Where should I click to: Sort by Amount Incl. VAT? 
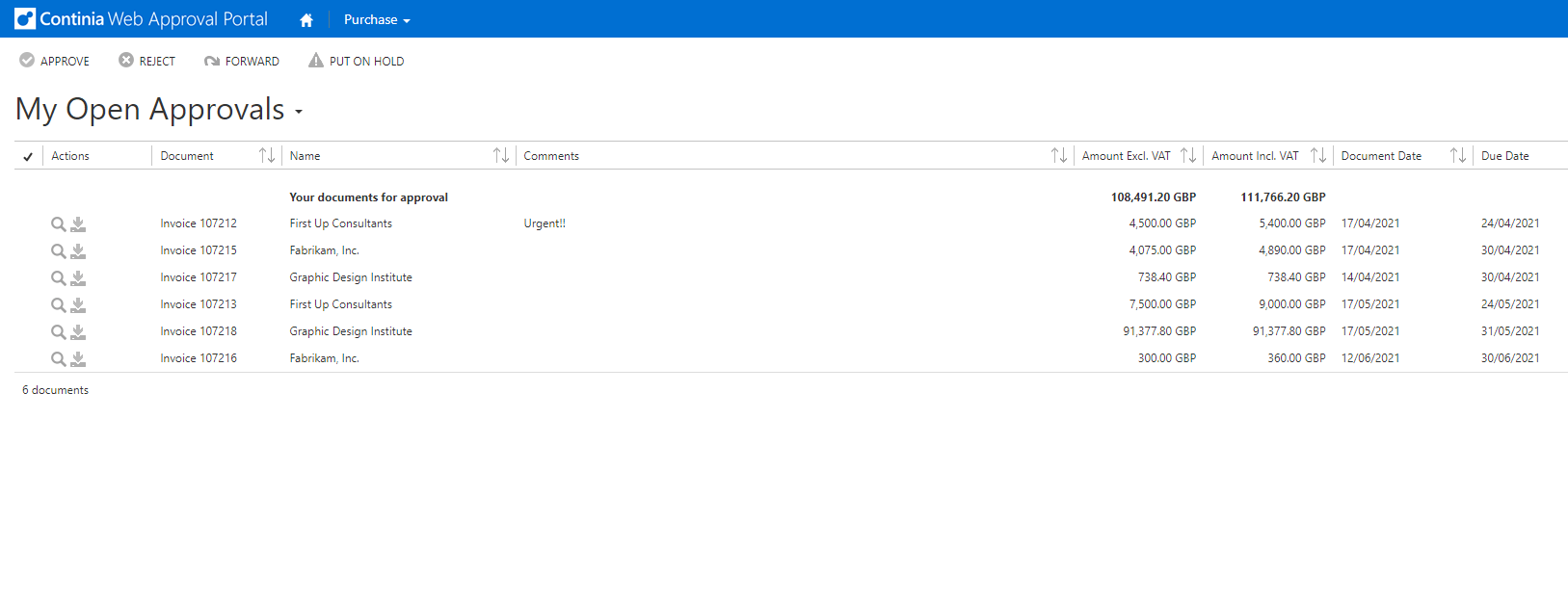click(x=1318, y=155)
